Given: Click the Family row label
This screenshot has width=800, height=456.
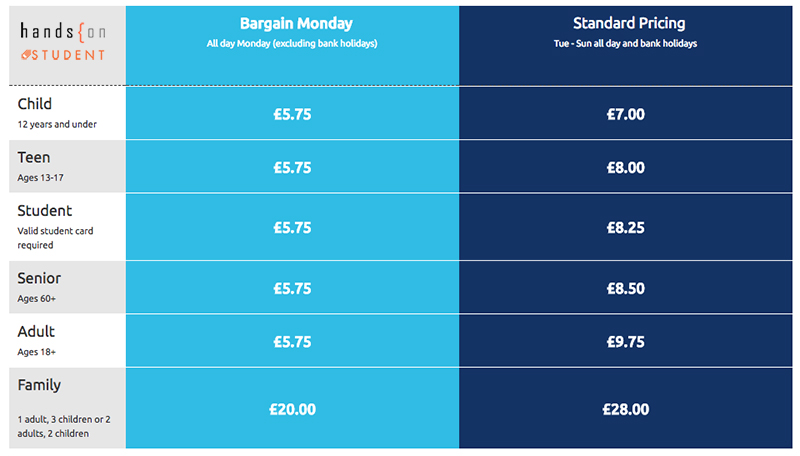Looking at the screenshot, I should click(39, 385).
